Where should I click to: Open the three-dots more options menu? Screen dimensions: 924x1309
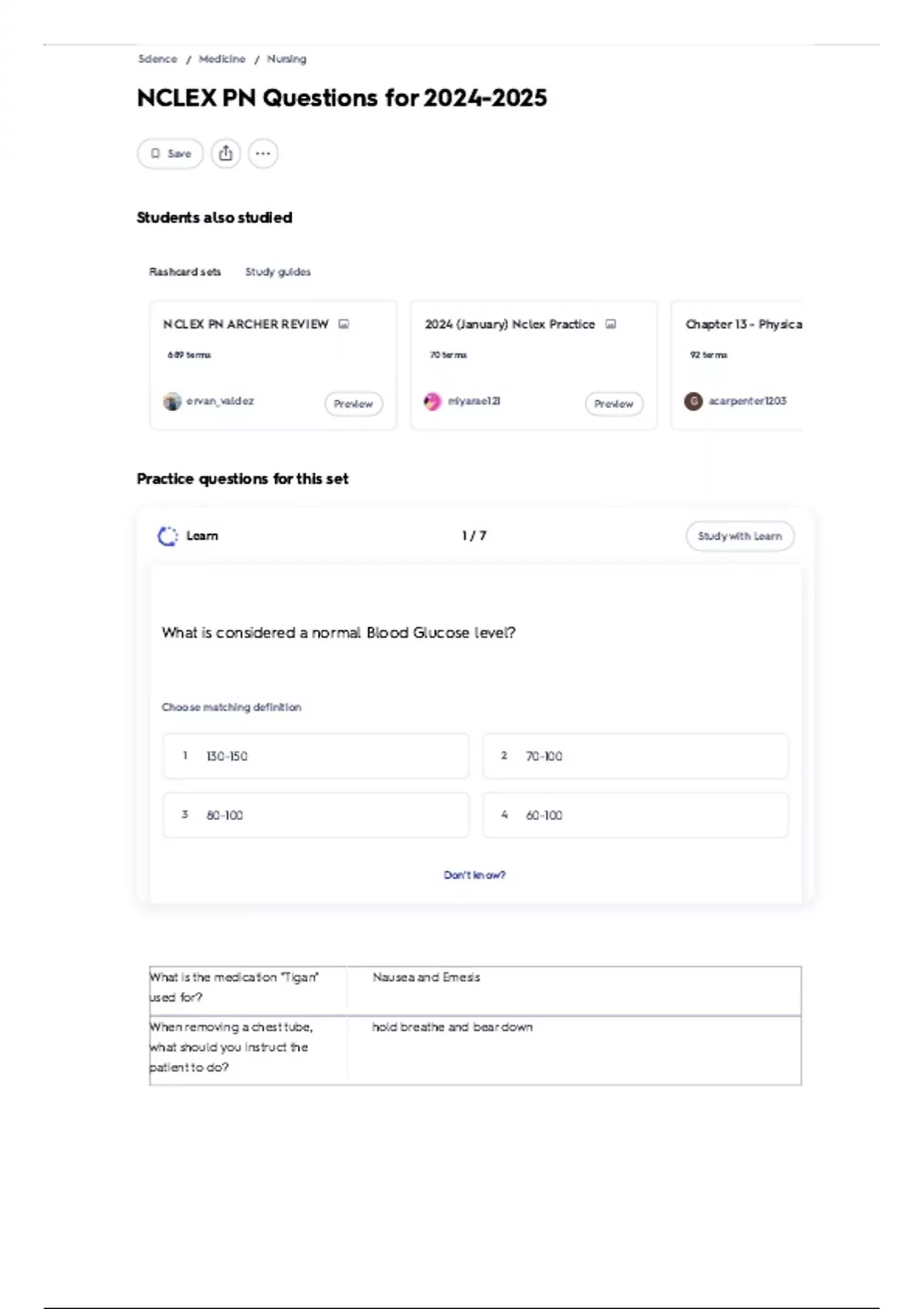pyautogui.click(x=263, y=153)
